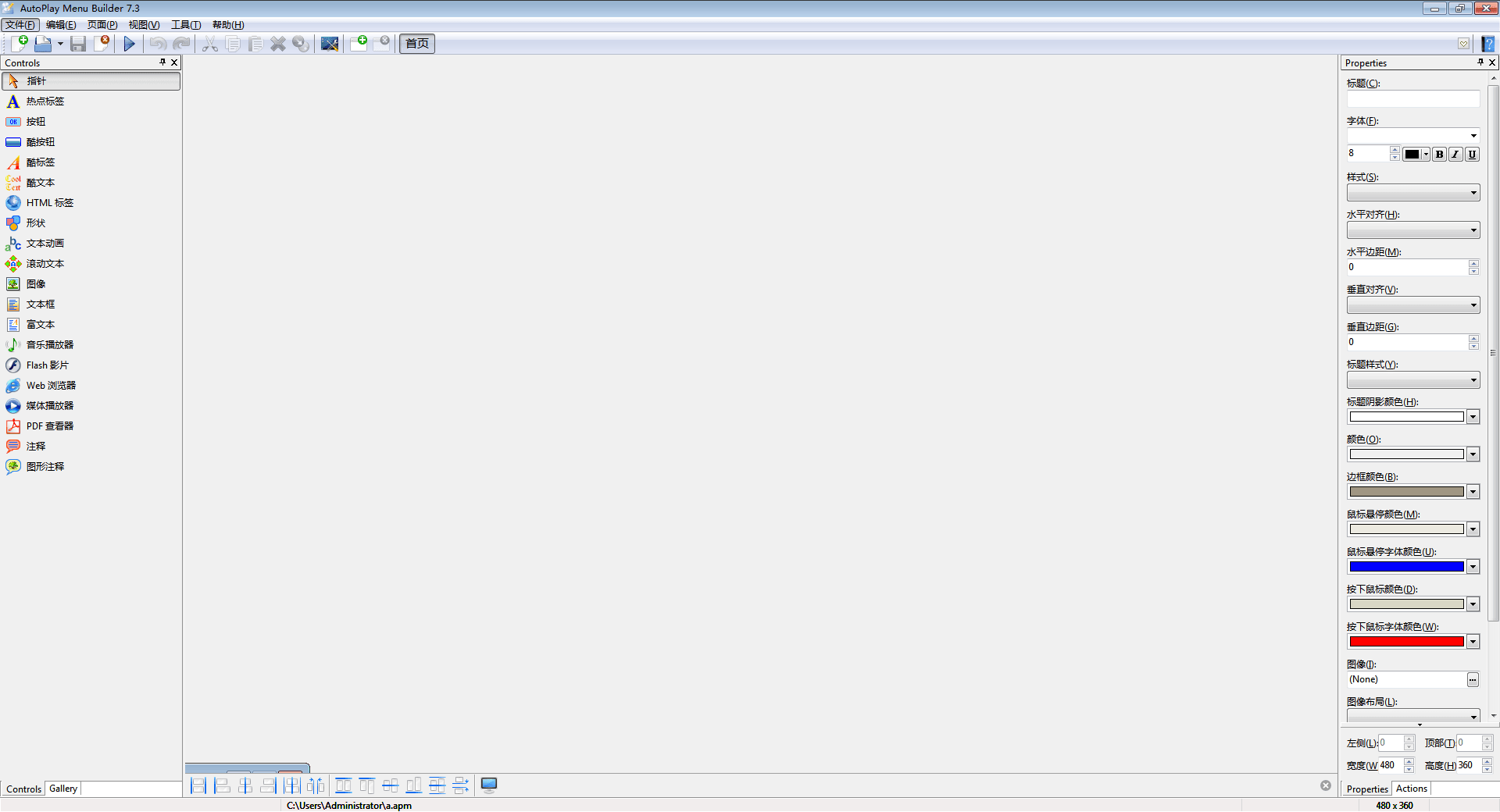Select the Web 浏览器 control
Screen dimensions: 1500x812
[x=91, y=386]
